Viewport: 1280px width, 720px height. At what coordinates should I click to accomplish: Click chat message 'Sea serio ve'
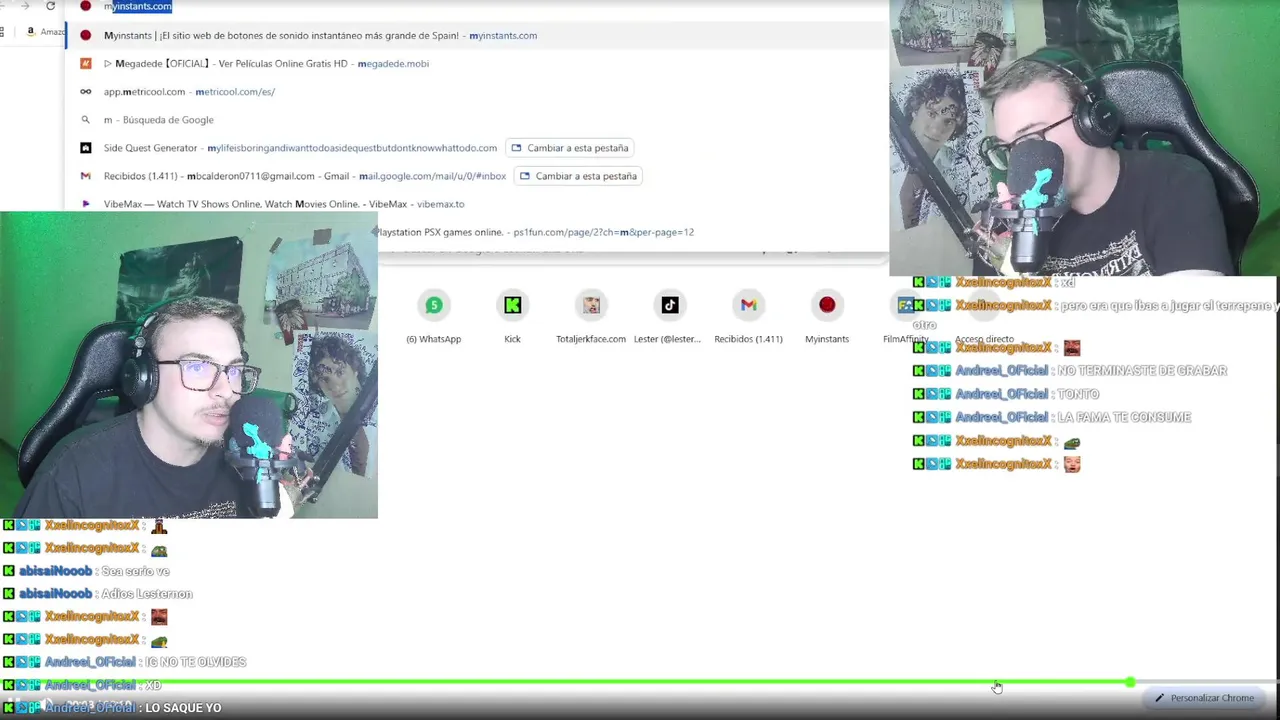tap(135, 571)
